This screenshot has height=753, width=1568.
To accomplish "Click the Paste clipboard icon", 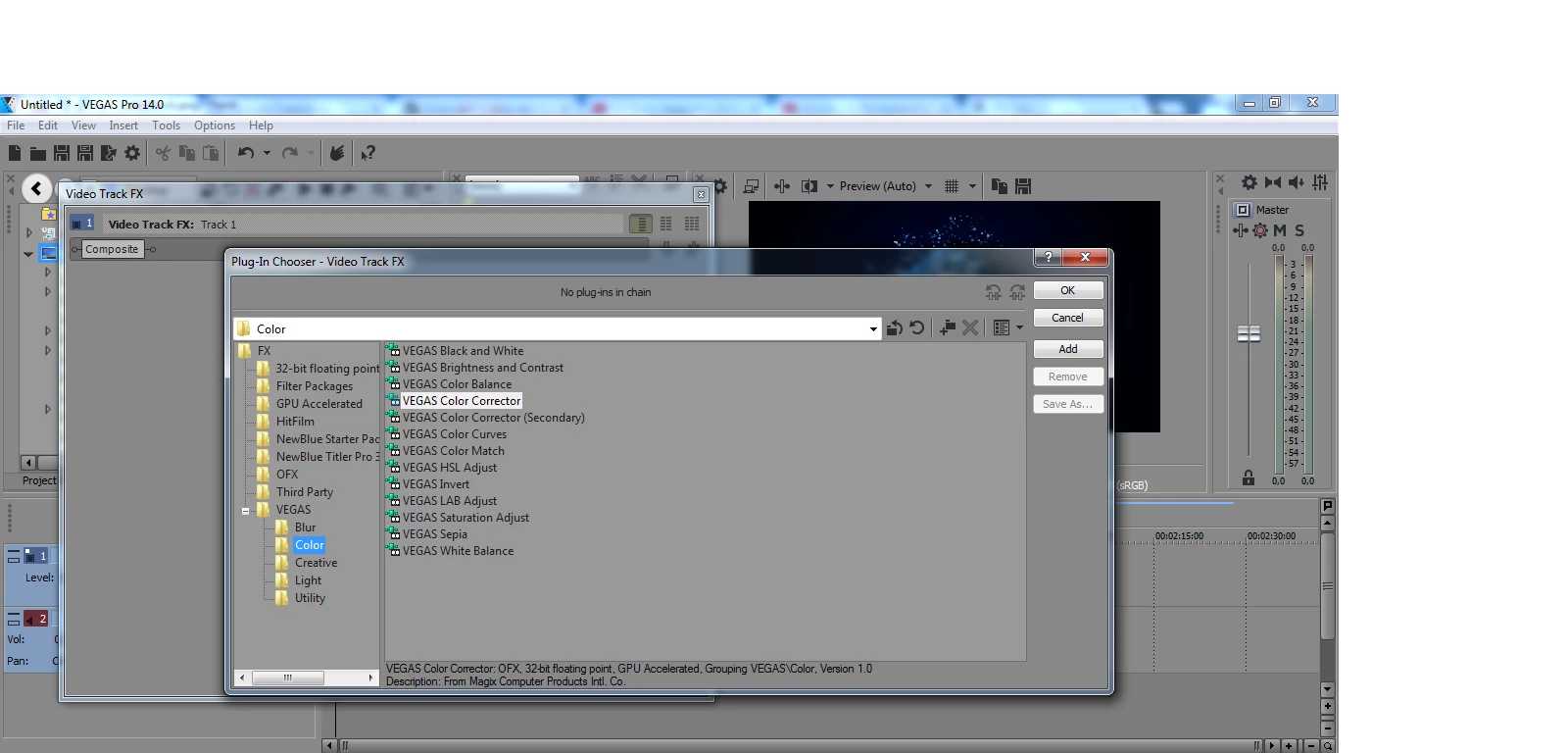I will pos(210,153).
